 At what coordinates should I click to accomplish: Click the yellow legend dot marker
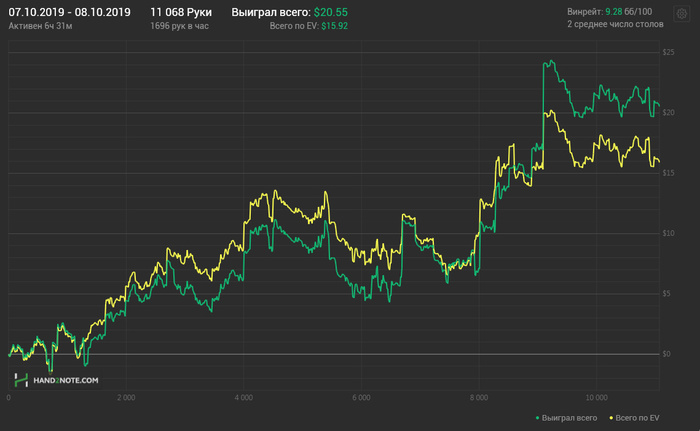(612, 416)
